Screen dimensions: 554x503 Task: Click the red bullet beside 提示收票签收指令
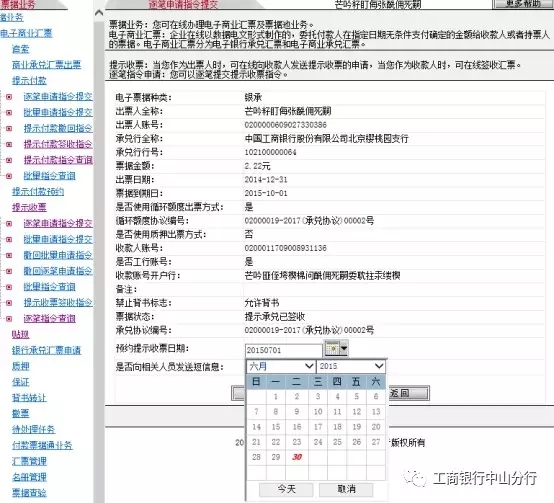(9, 303)
